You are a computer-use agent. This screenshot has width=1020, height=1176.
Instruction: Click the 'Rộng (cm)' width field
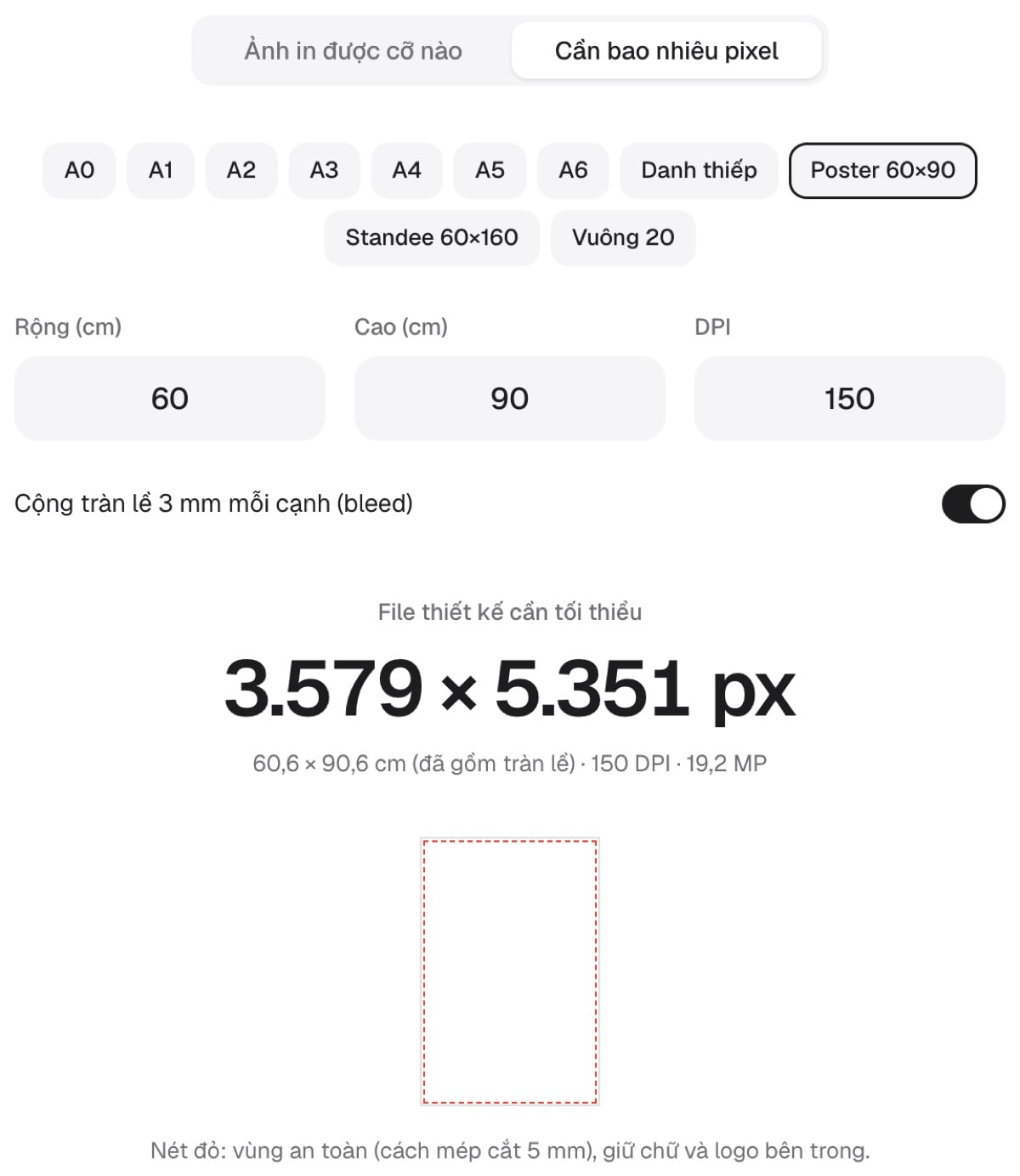170,398
